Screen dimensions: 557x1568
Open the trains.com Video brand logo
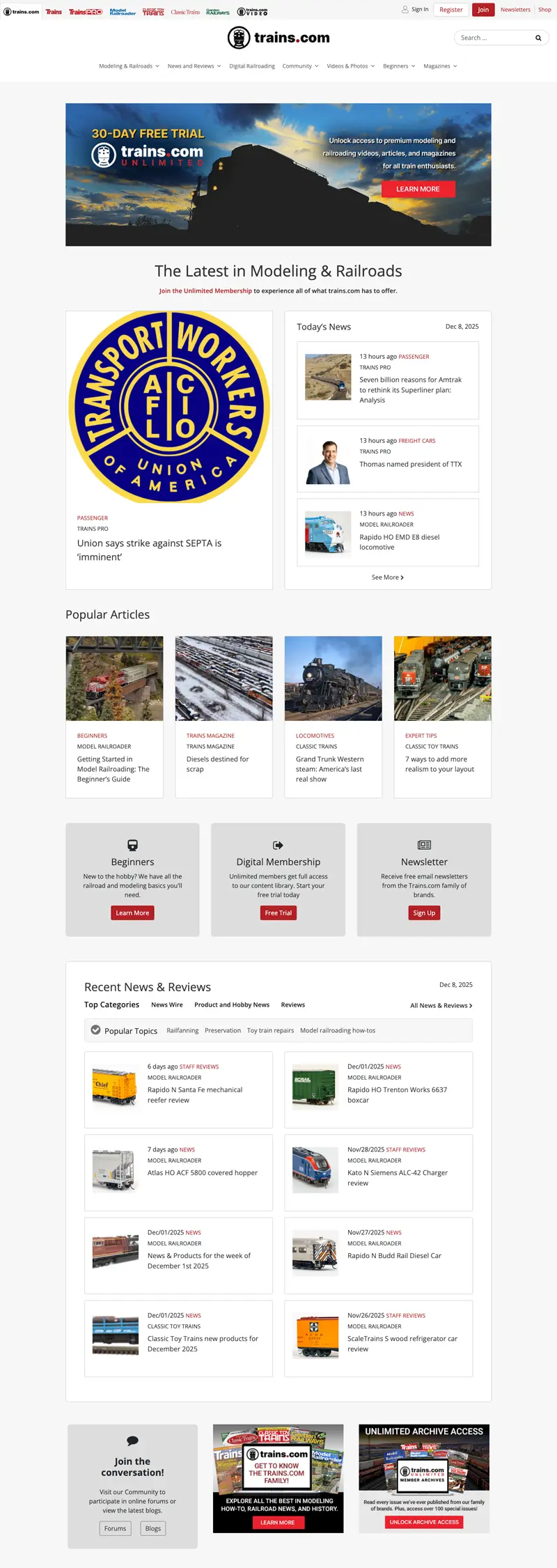pyautogui.click(x=252, y=12)
